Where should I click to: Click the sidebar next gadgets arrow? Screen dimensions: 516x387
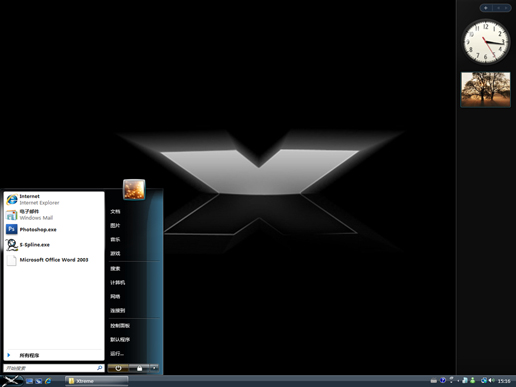pyautogui.click(x=506, y=8)
